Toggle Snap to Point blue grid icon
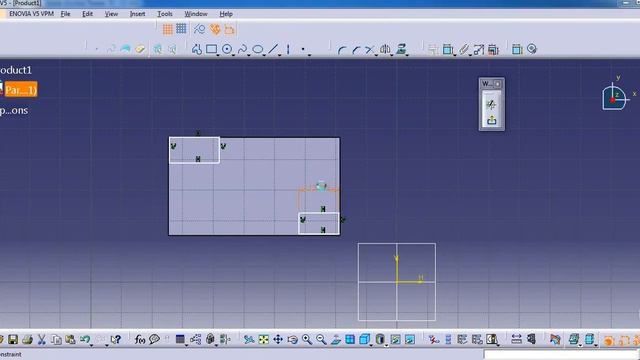640x360 pixels. click(181, 29)
